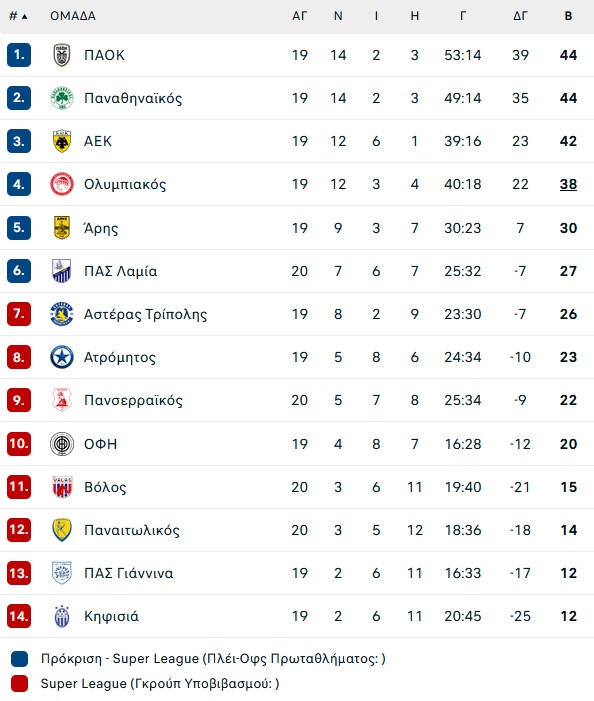The height and width of the screenshot is (701, 594).
Task: Click the blue championship playoffs legend swatch
Action: (19, 659)
